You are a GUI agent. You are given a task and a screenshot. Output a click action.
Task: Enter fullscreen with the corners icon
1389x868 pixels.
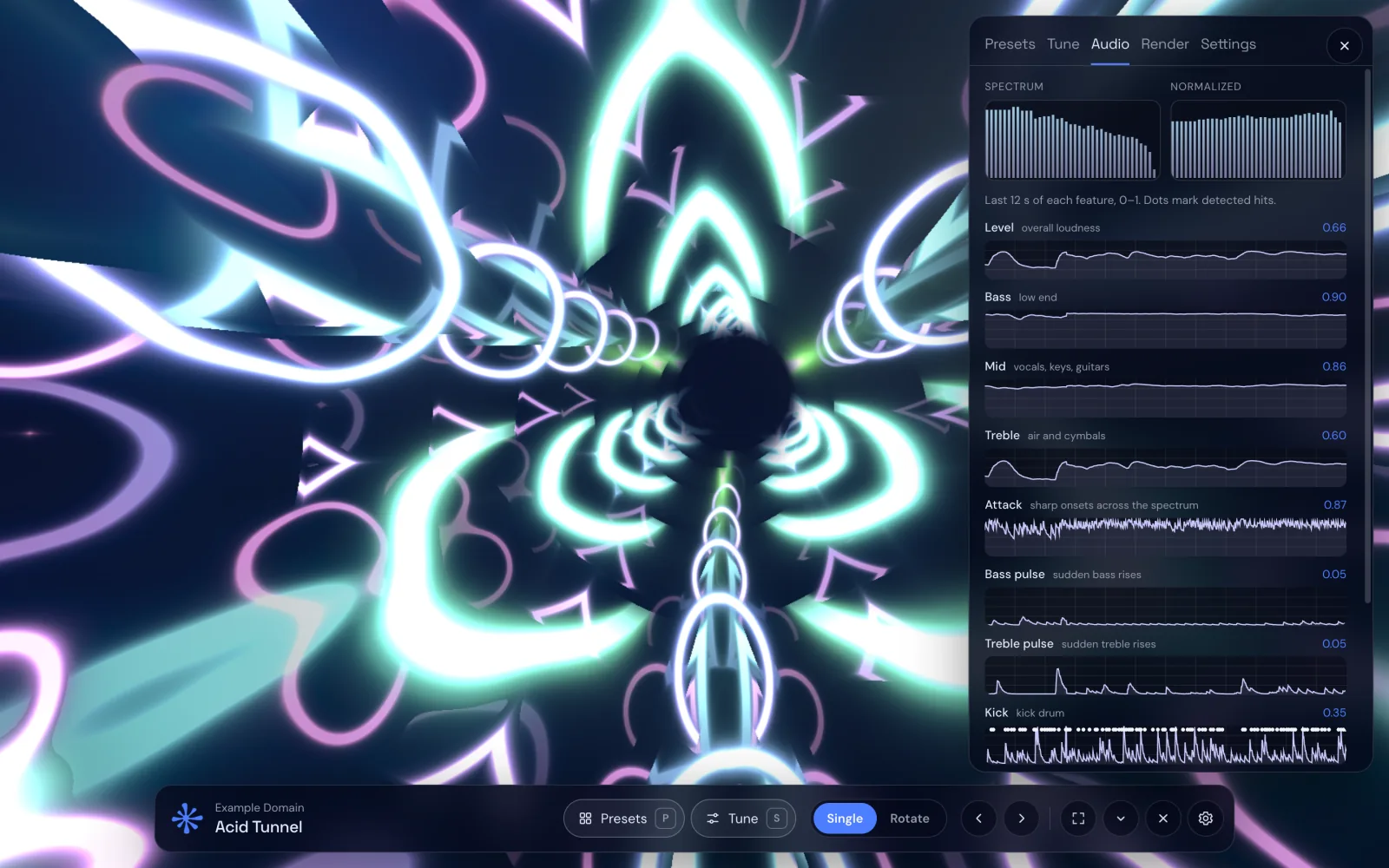(x=1078, y=819)
